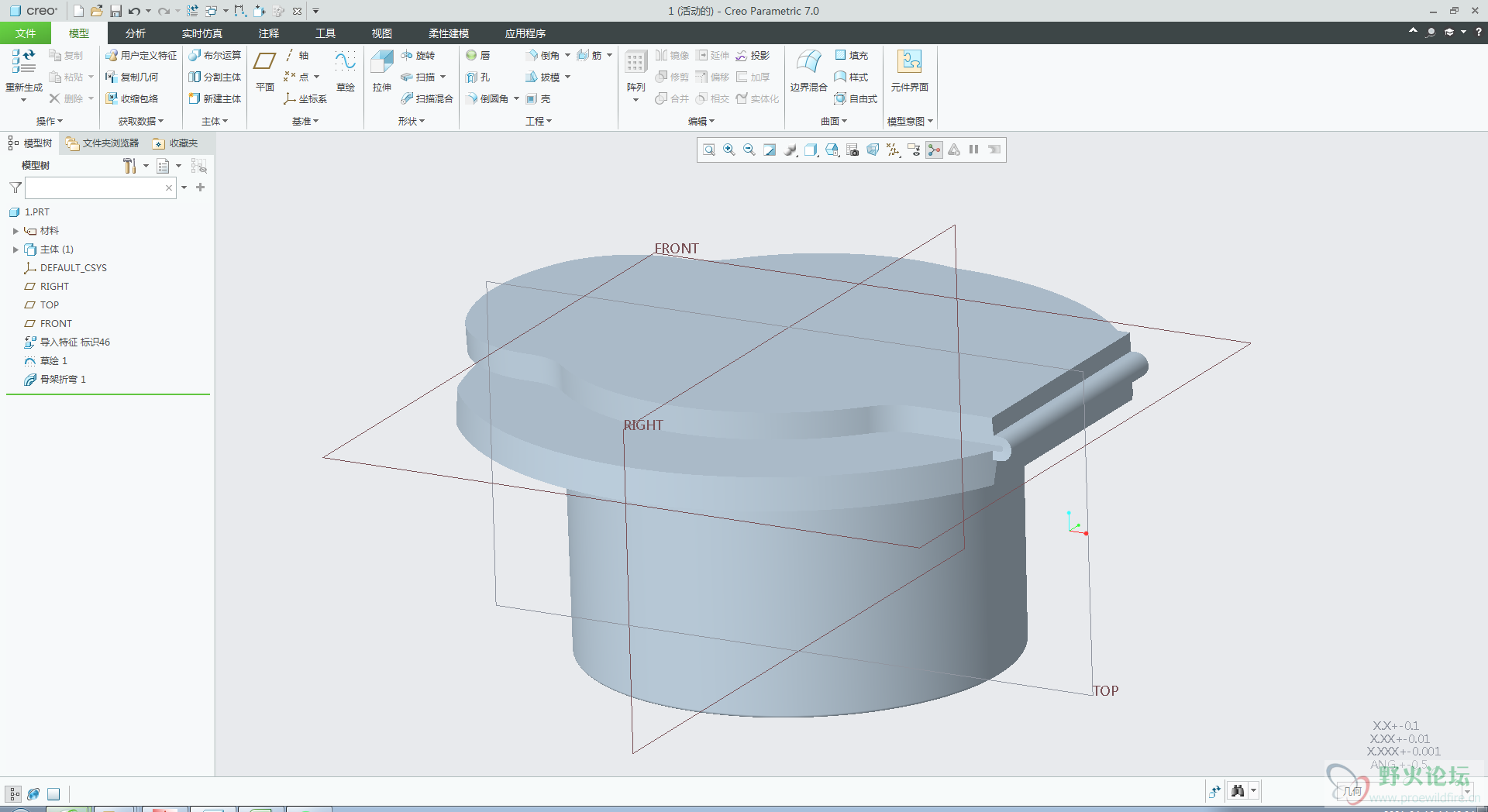Click 用户定义特征 button
Screen dimensions: 1488x812
coord(141,55)
